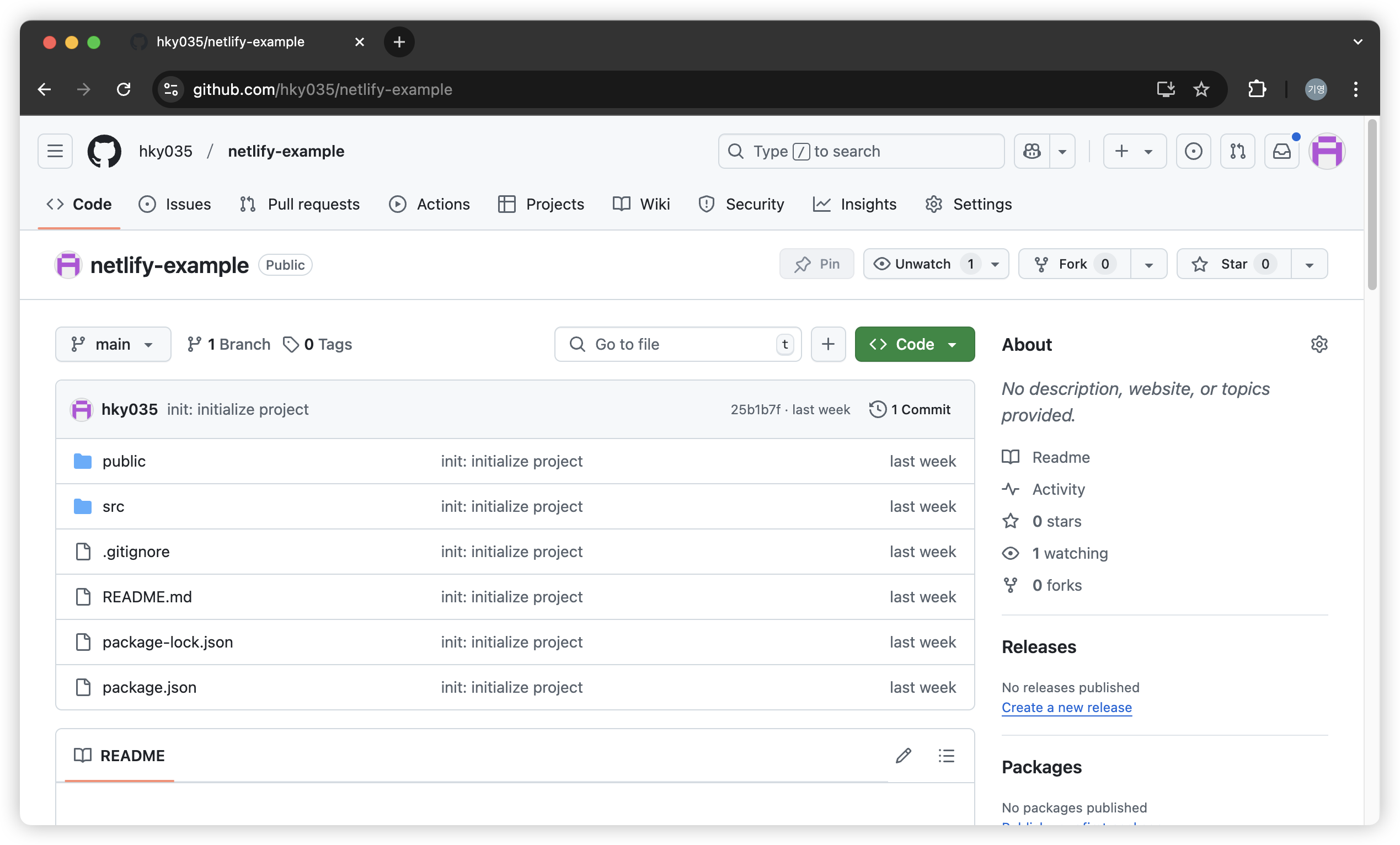Click the netlify-example breadcrumb in header
This screenshot has height=845, width=1400.
pos(286,151)
